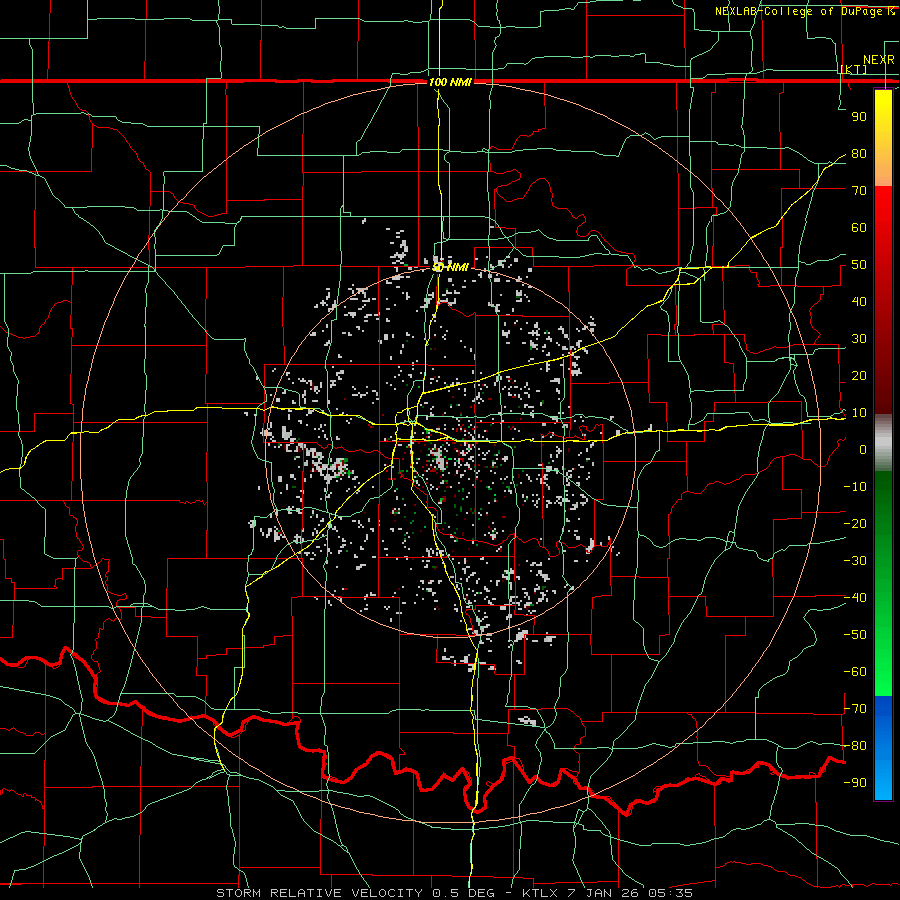This screenshot has width=900, height=900.
Task: Click the -30 scale value
Action: tap(855, 561)
